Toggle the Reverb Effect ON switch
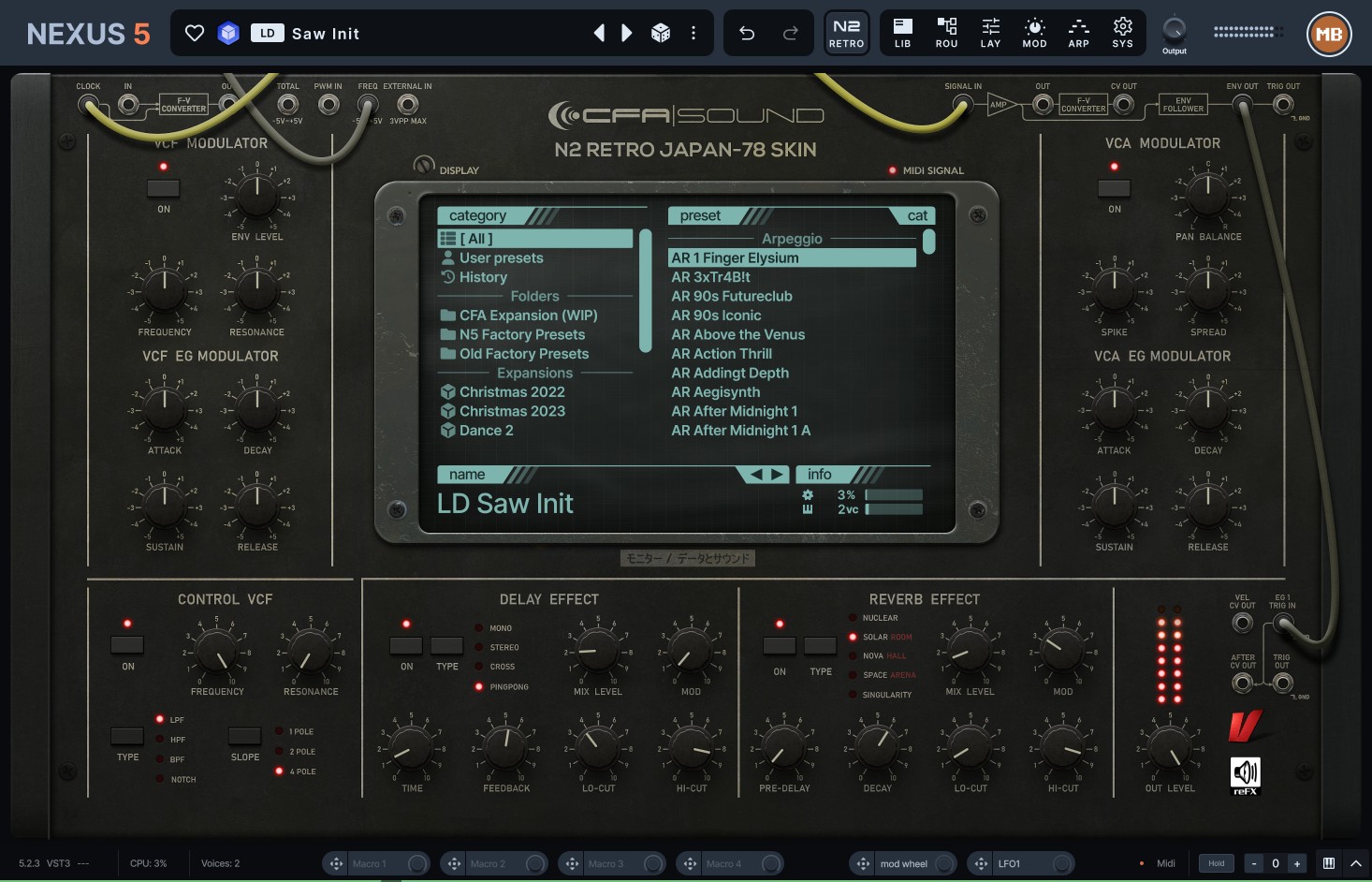 (780, 645)
